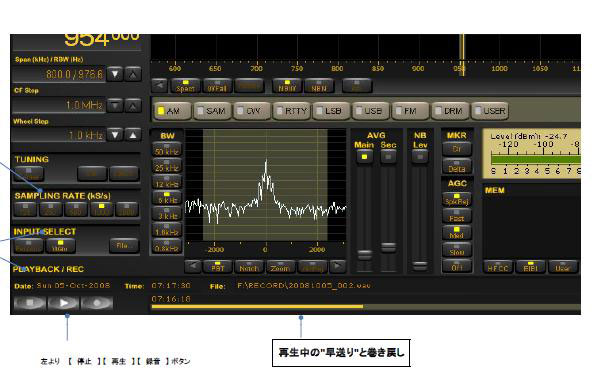Click the AVG Main slider handle
The image size is (594, 385).
click(x=365, y=254)
